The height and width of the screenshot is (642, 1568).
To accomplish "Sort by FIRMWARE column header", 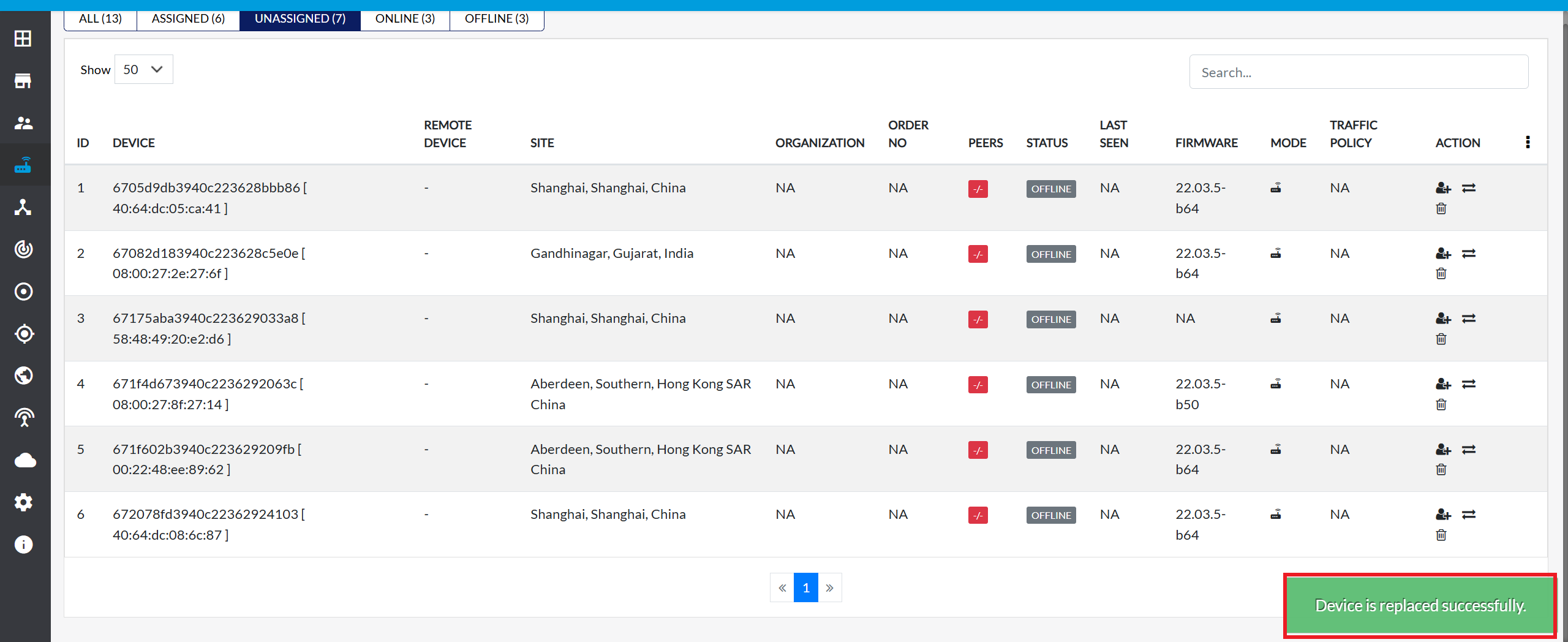I will 1207,143.
